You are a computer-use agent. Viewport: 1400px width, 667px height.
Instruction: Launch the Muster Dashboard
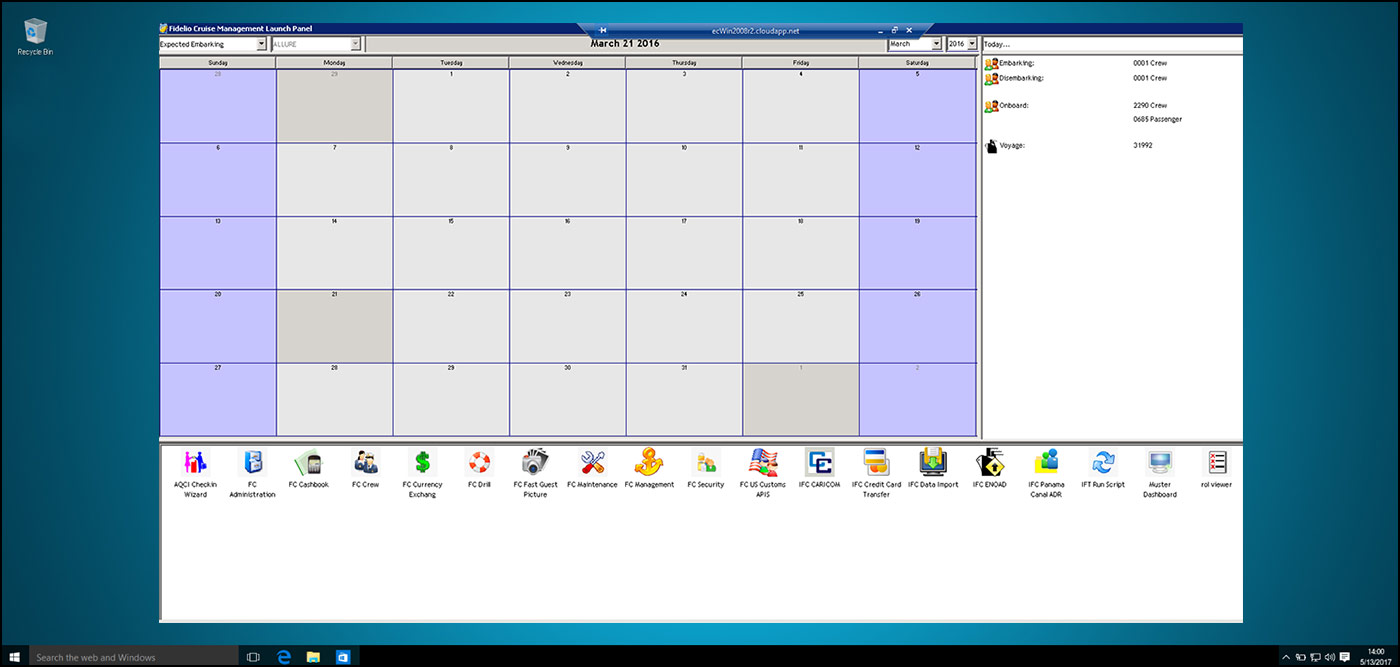point(1160,473)
